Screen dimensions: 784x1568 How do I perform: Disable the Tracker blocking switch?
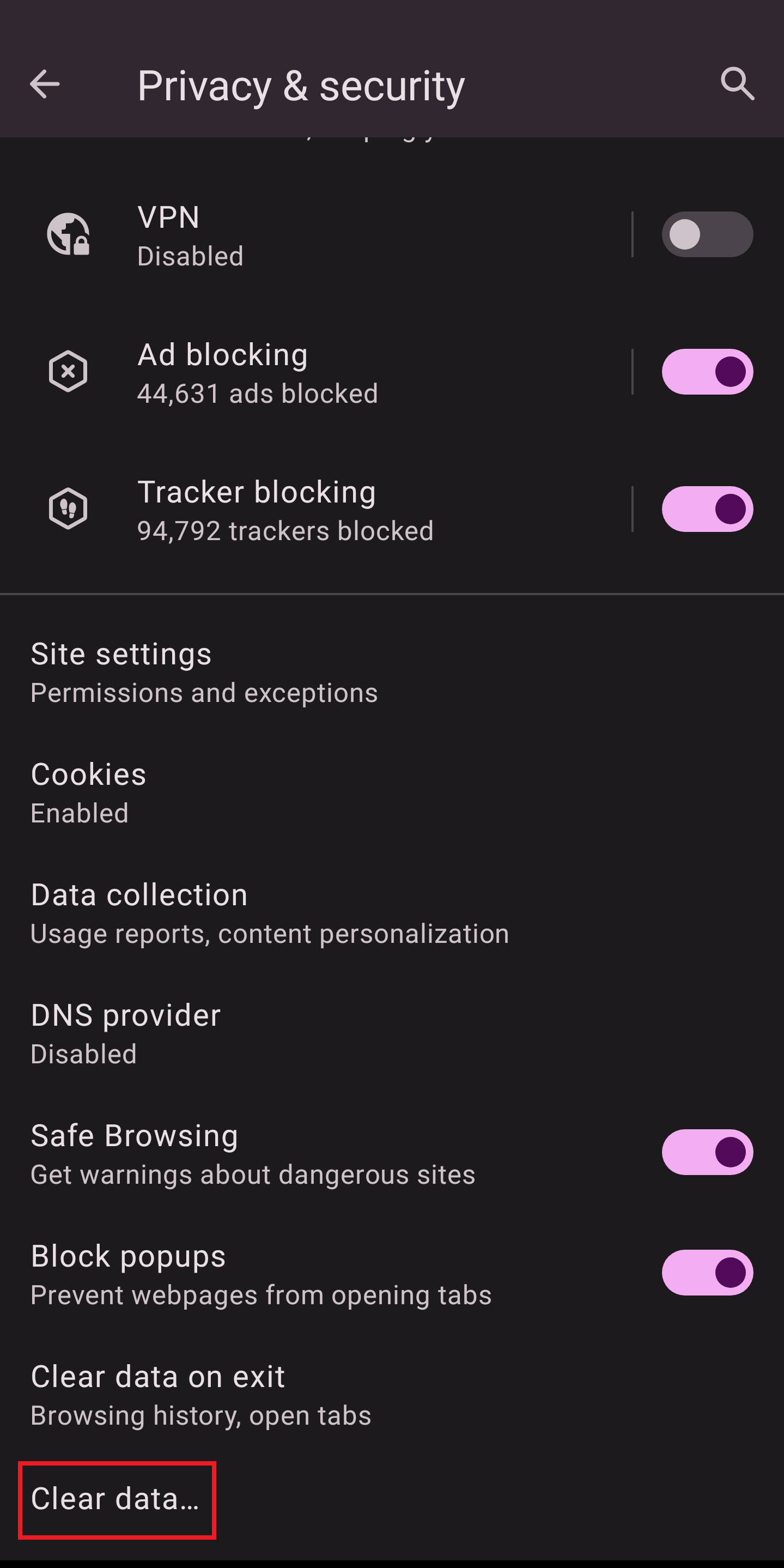tap(707, 509)
